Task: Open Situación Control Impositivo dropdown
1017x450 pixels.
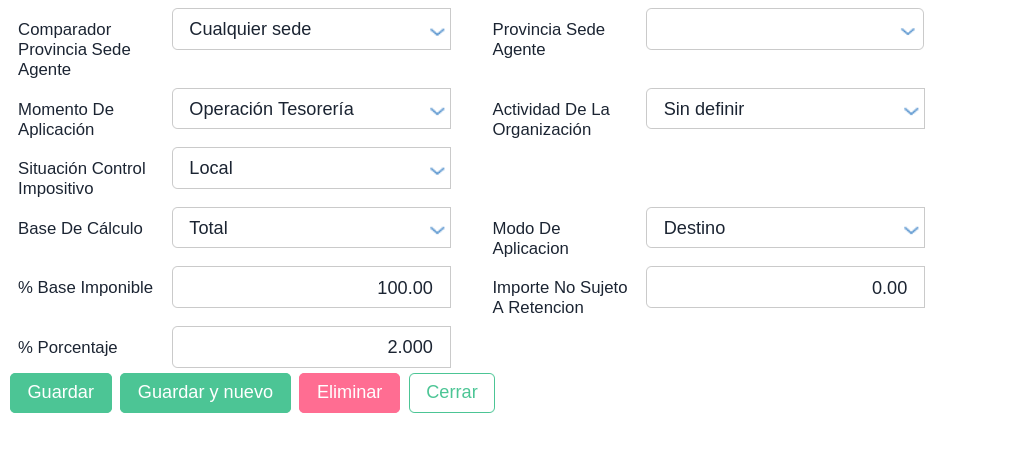Action: 300,168
